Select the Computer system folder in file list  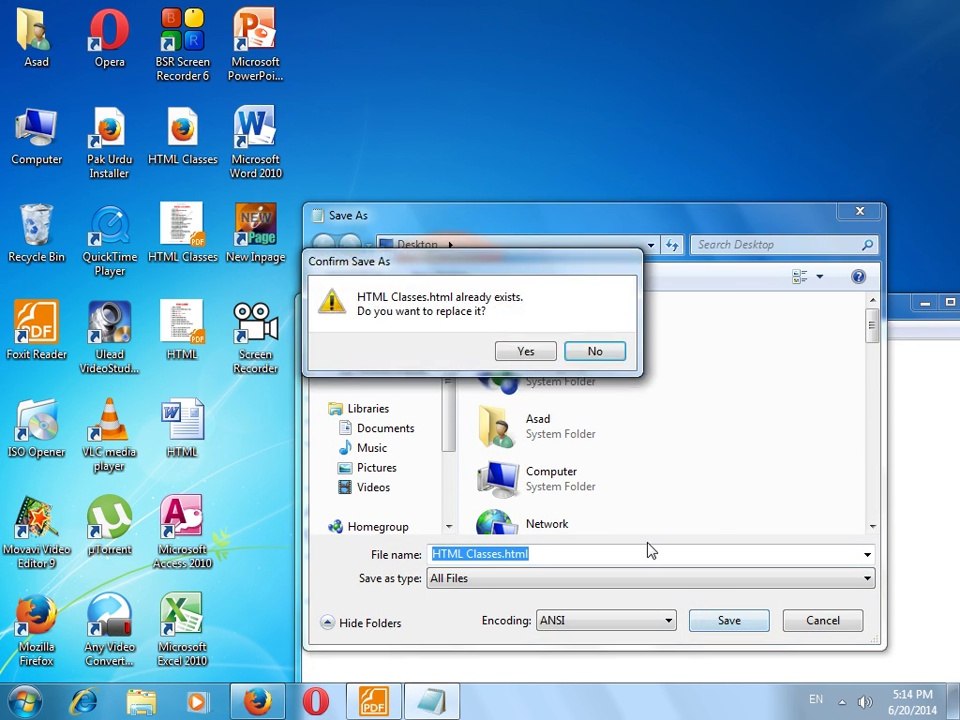click(537, 479)
